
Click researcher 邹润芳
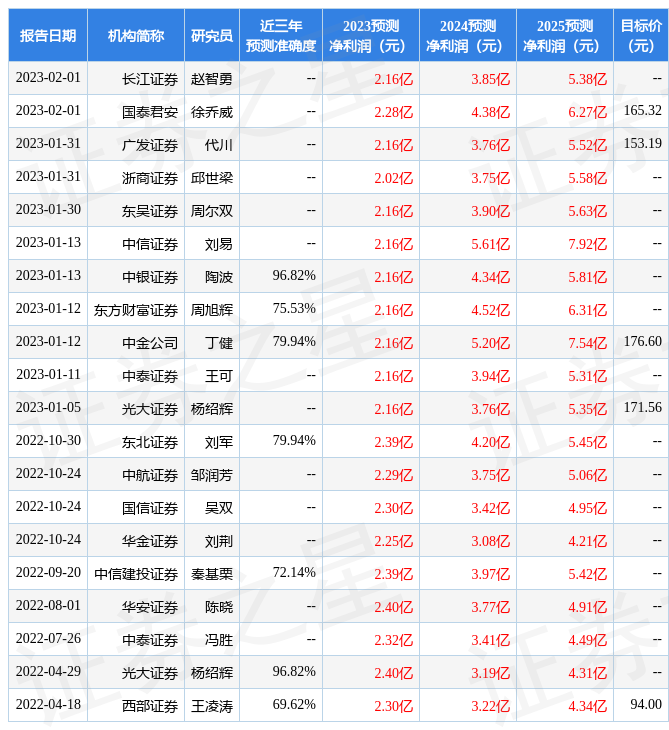212,476
